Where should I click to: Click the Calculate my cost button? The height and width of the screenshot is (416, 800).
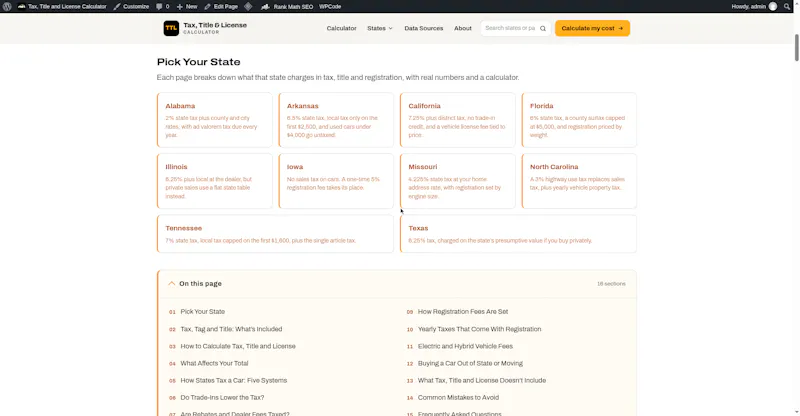592,28
